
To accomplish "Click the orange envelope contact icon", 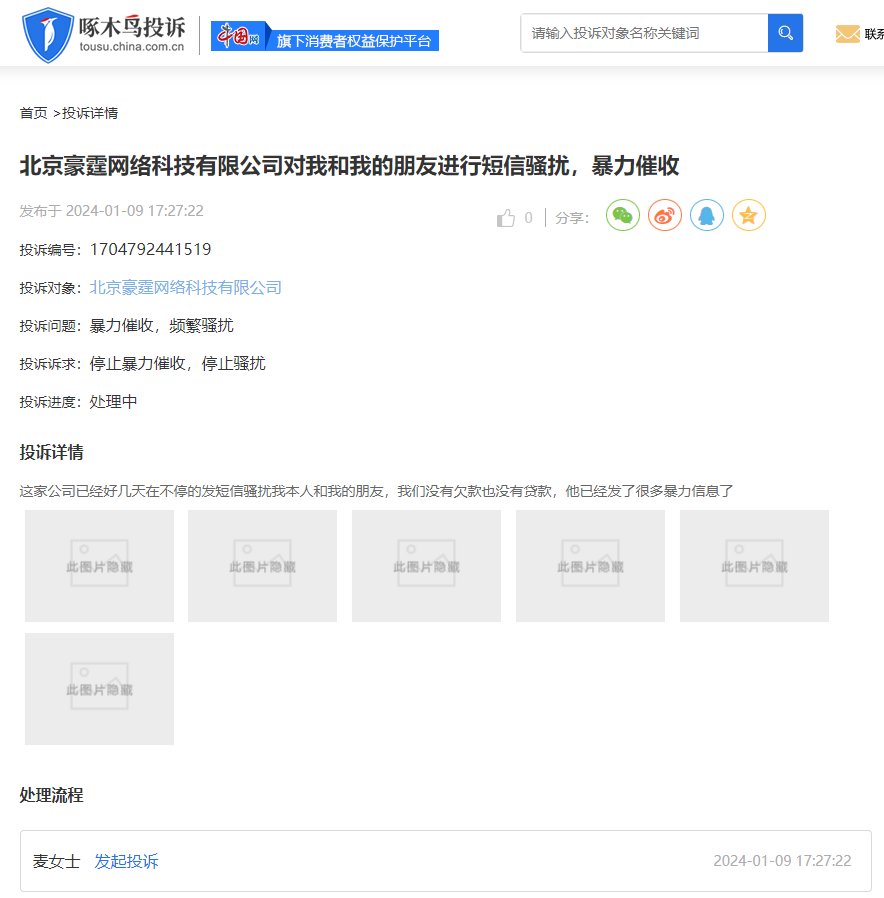I will [x=847, y=34].
